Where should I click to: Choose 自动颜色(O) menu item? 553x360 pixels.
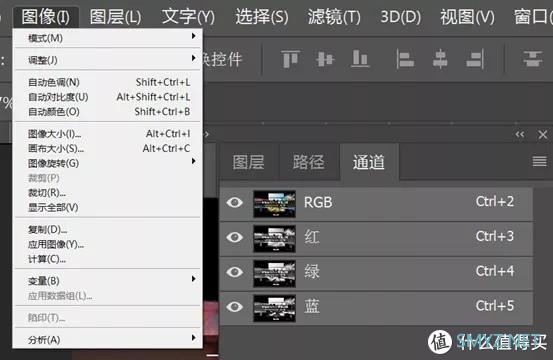click(x=108, y=112)
